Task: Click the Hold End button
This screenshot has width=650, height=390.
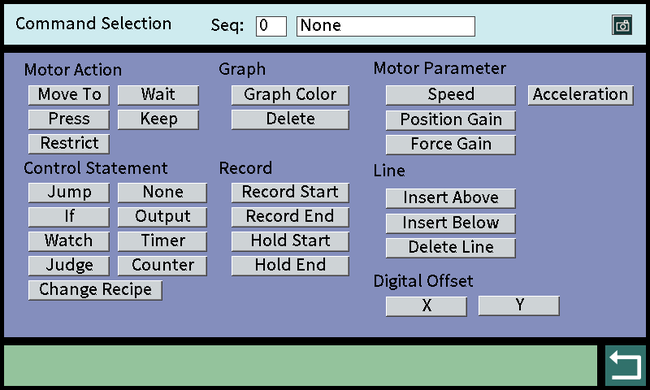Action: 290,266
